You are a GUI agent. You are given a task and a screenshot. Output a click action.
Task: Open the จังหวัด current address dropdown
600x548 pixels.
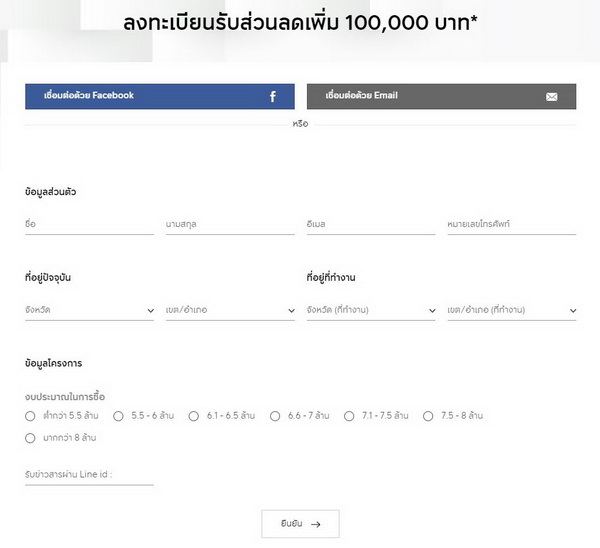(x=89, y=310)
